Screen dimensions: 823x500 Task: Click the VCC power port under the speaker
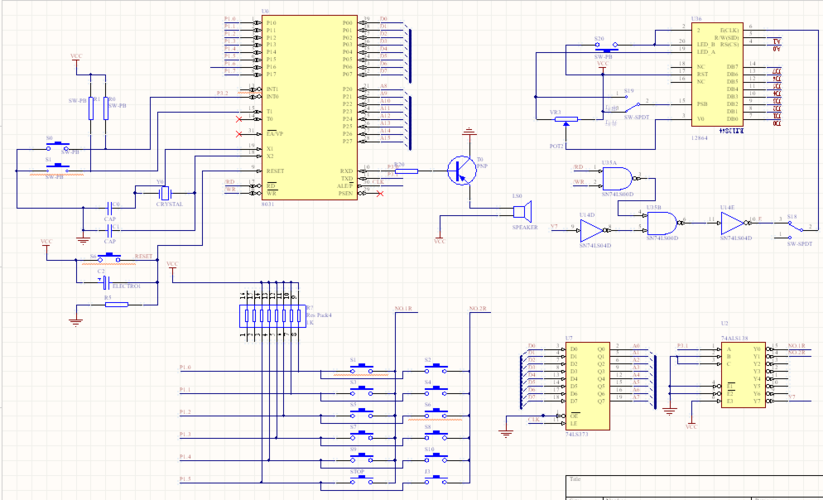point(439,239)
